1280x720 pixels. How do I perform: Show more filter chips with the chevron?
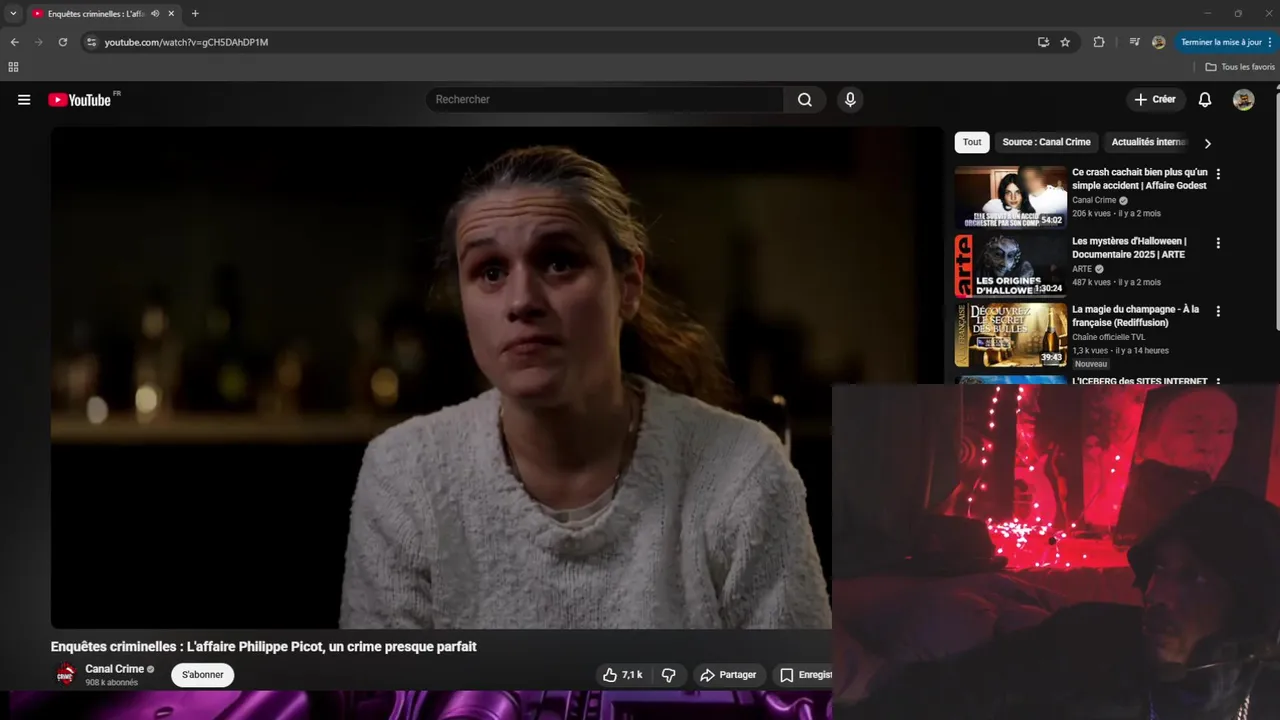point(1207,143)
